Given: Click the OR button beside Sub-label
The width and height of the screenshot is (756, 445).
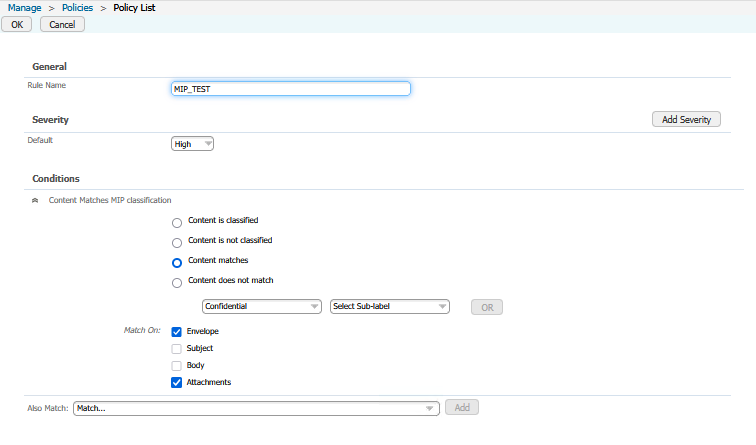Looking at the screenshot, I should [x=487, y=307].
